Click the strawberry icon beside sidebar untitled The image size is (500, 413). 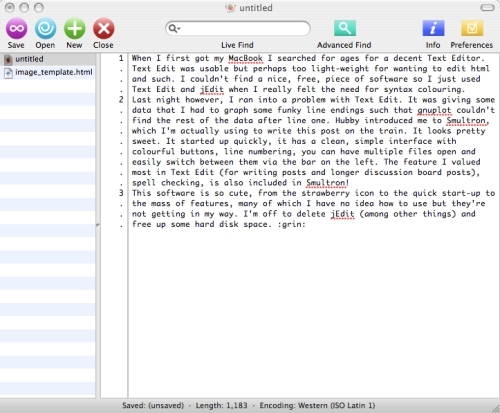coord(8,60)
